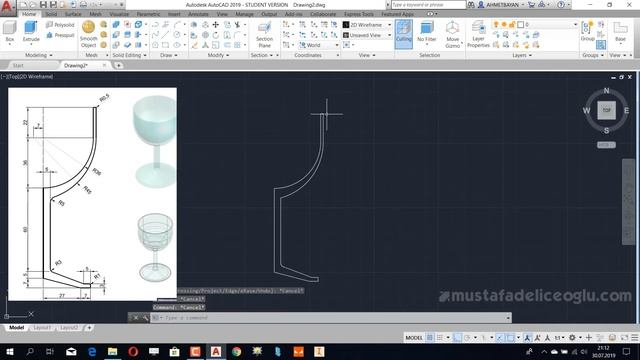
Task: Click the layer color swatch in Layers panel
Action: click(x=520, y=25)
